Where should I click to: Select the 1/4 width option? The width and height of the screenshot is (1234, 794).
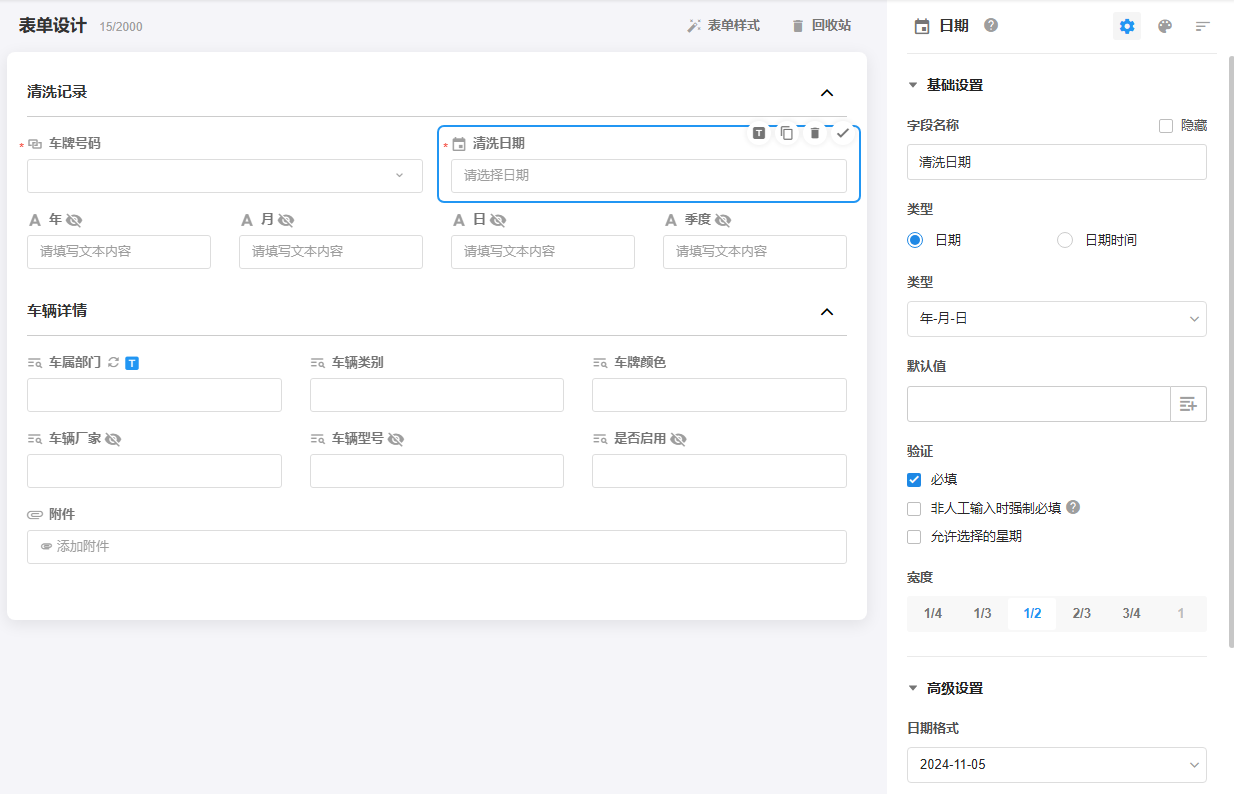(932, 613)
